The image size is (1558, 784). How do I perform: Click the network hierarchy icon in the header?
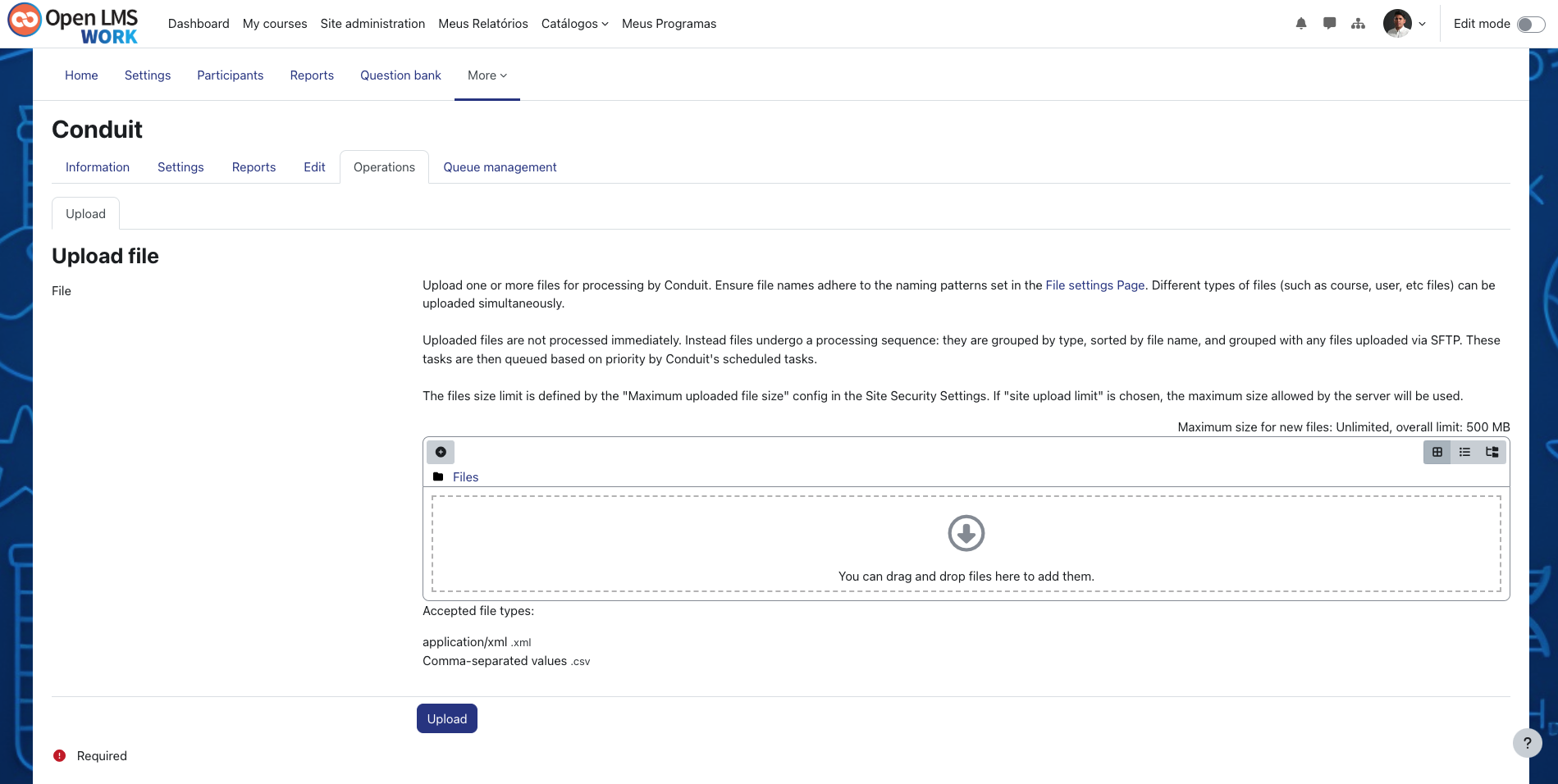(x=1359, y=24)
